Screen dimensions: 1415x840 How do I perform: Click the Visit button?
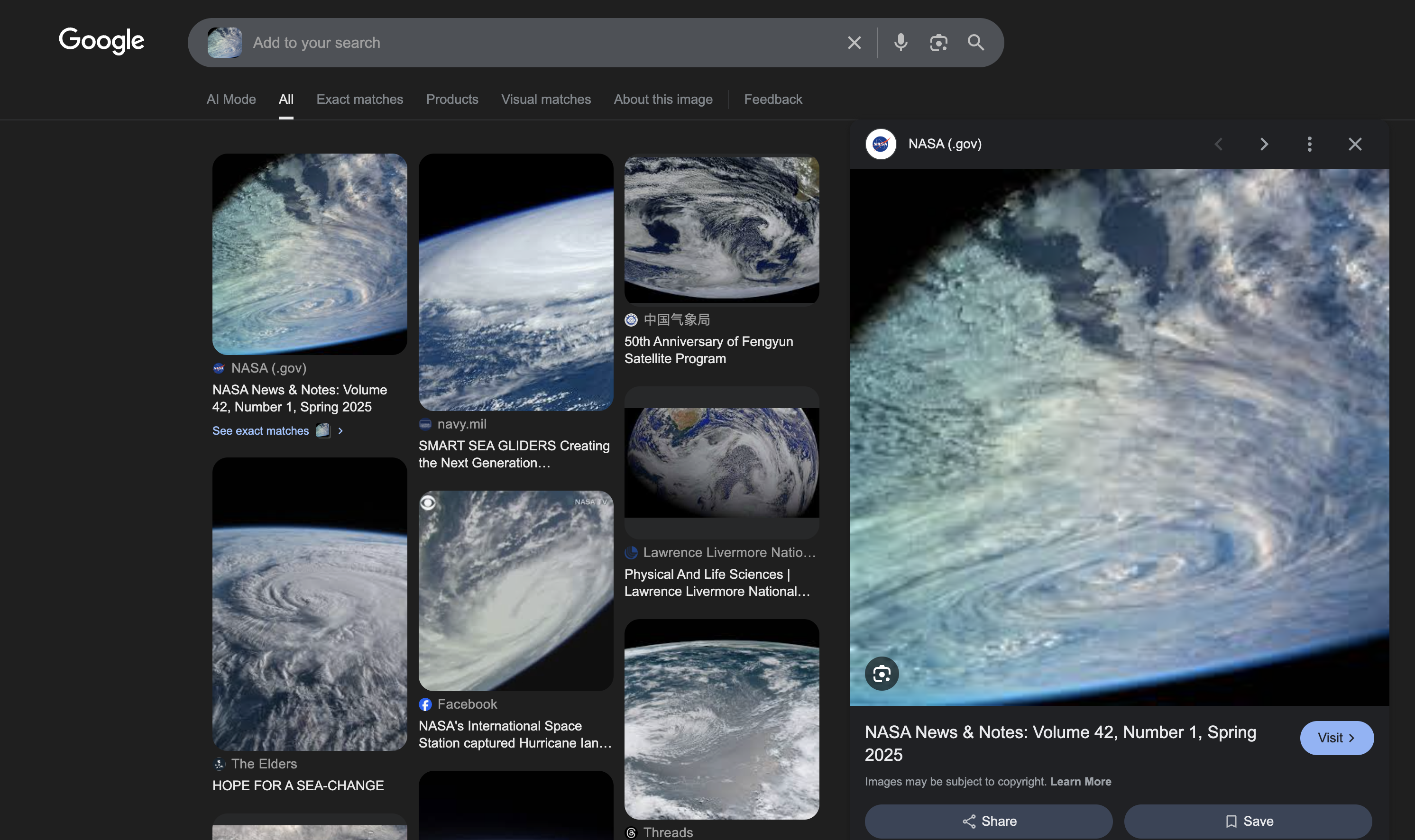pyautogui.click(x=1336, y=738)
